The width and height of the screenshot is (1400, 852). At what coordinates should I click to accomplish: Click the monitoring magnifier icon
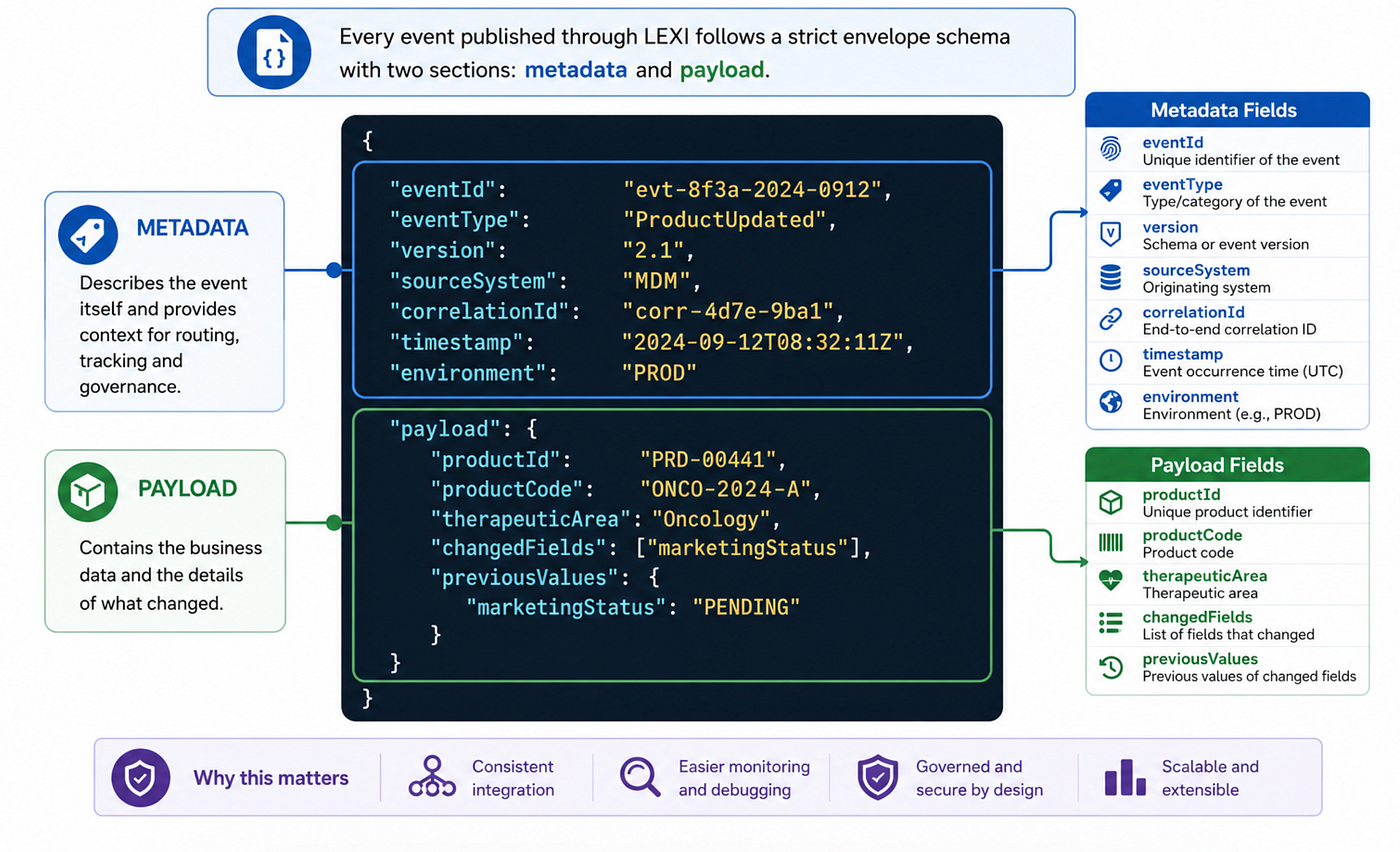(x=640, y=777)
